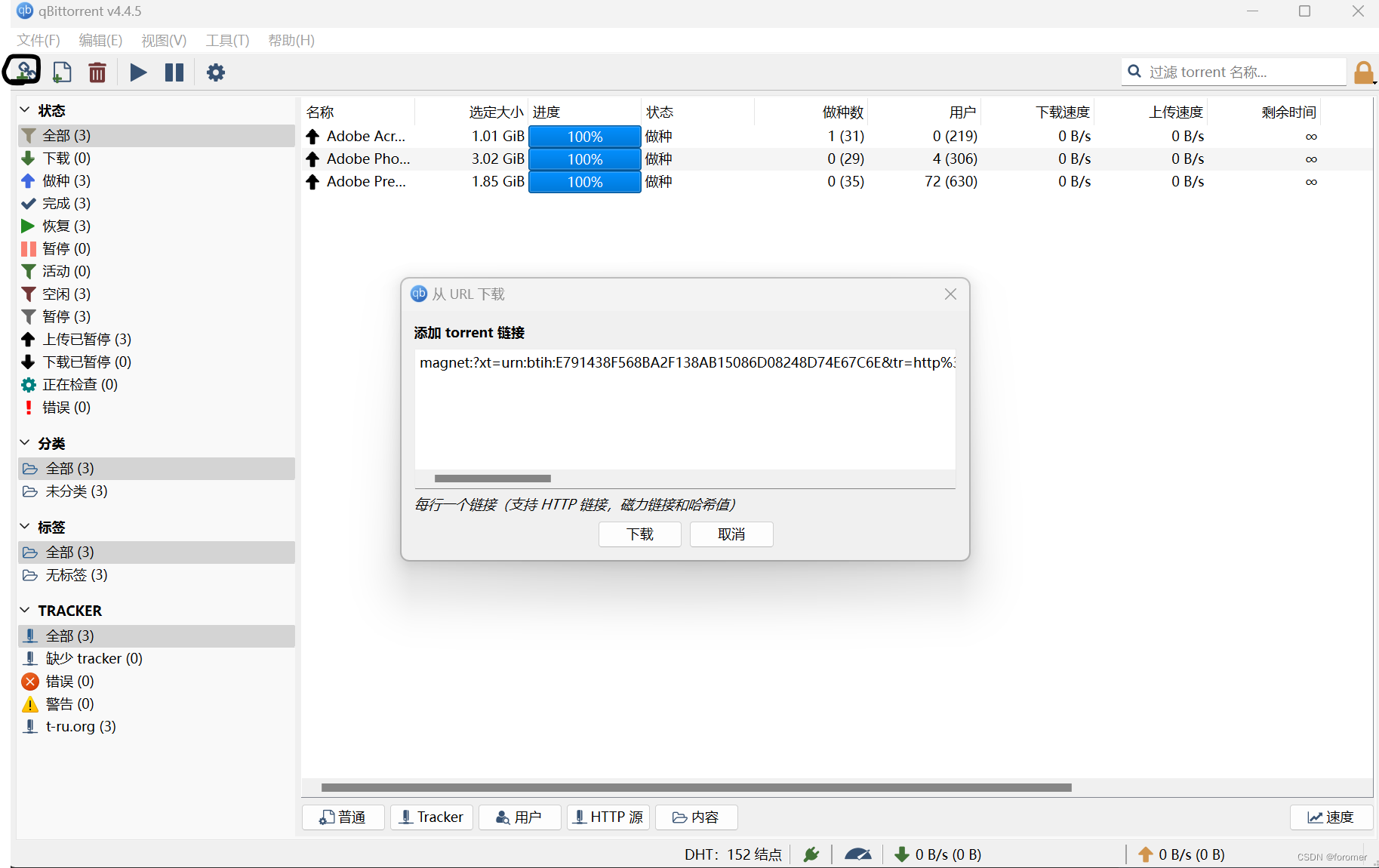Open the add torrent link tool

[25, 72]
